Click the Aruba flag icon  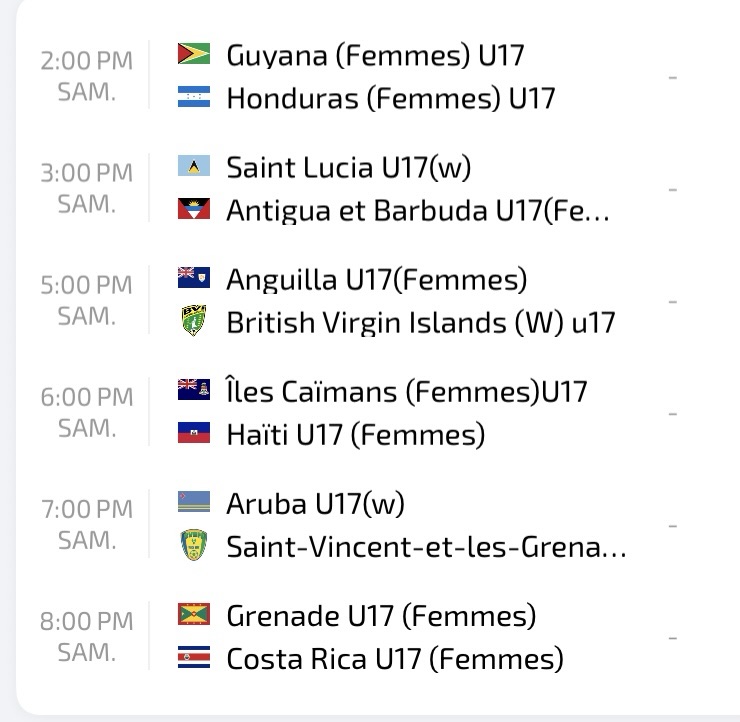coord(193,502)
